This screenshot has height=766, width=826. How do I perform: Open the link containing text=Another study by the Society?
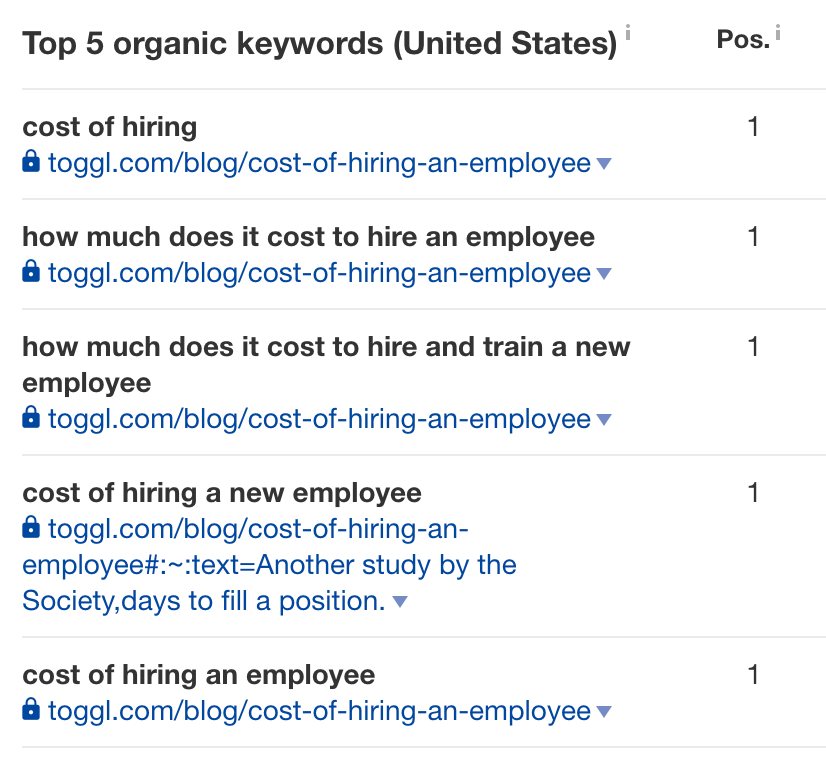[269, 565]
